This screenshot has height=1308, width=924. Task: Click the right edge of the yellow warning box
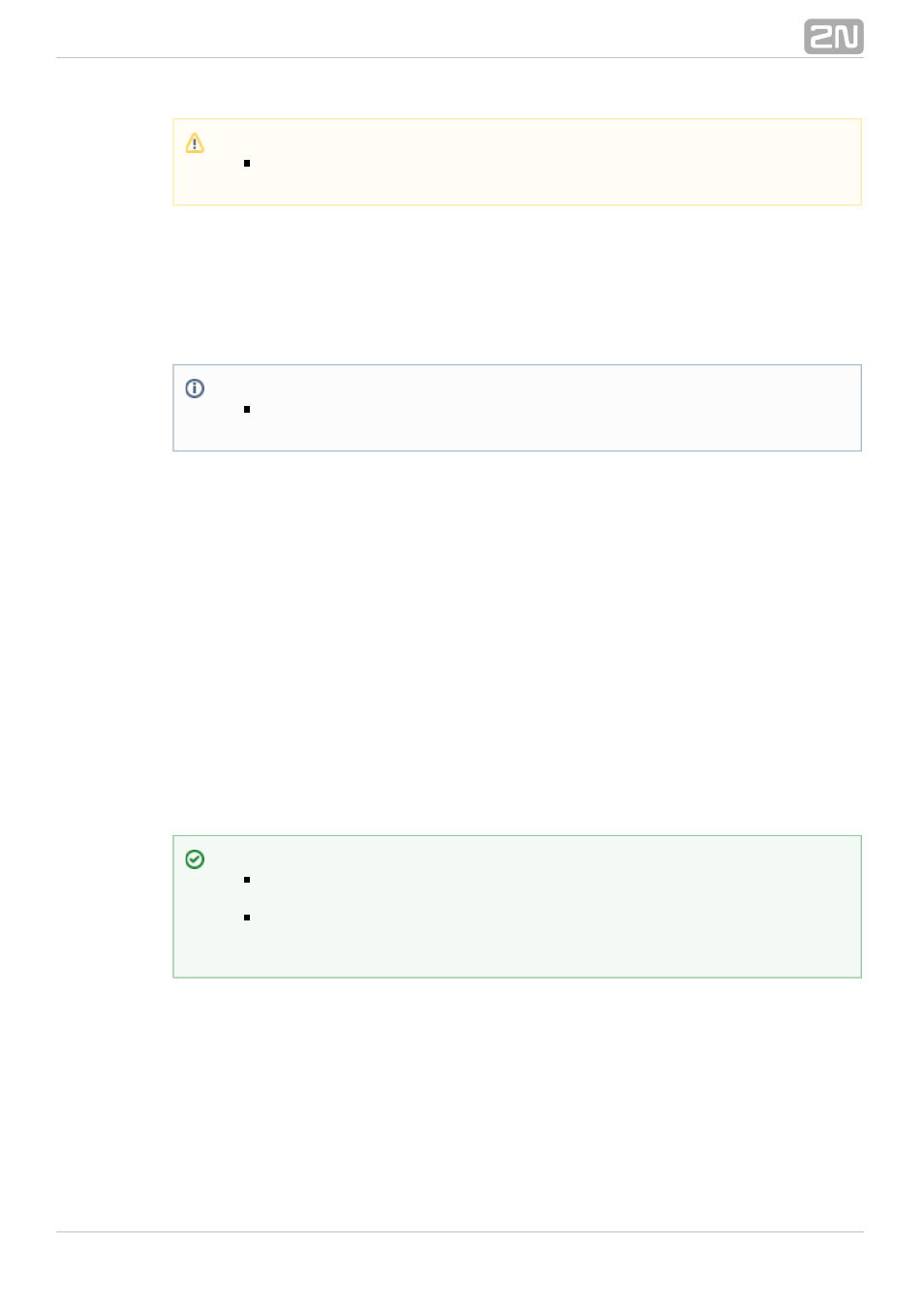[861, 162]
